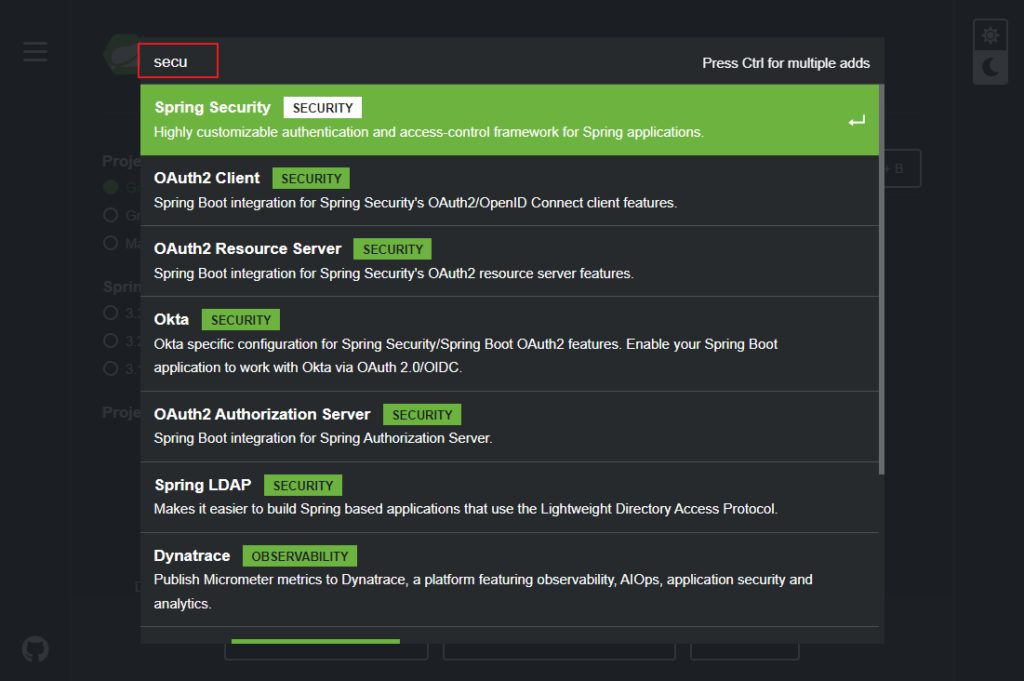Screen dimensions: 1024x681
Task: Add the Okta dependency
Action: (509, 344)
